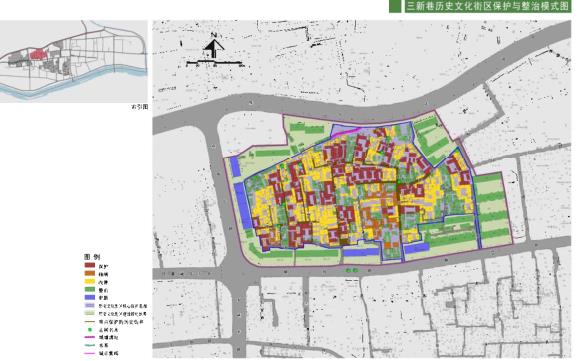Click the 图例 legend heading
This screenshot has height=361, width=578.
pyautogui.click(x=92, y=257)
